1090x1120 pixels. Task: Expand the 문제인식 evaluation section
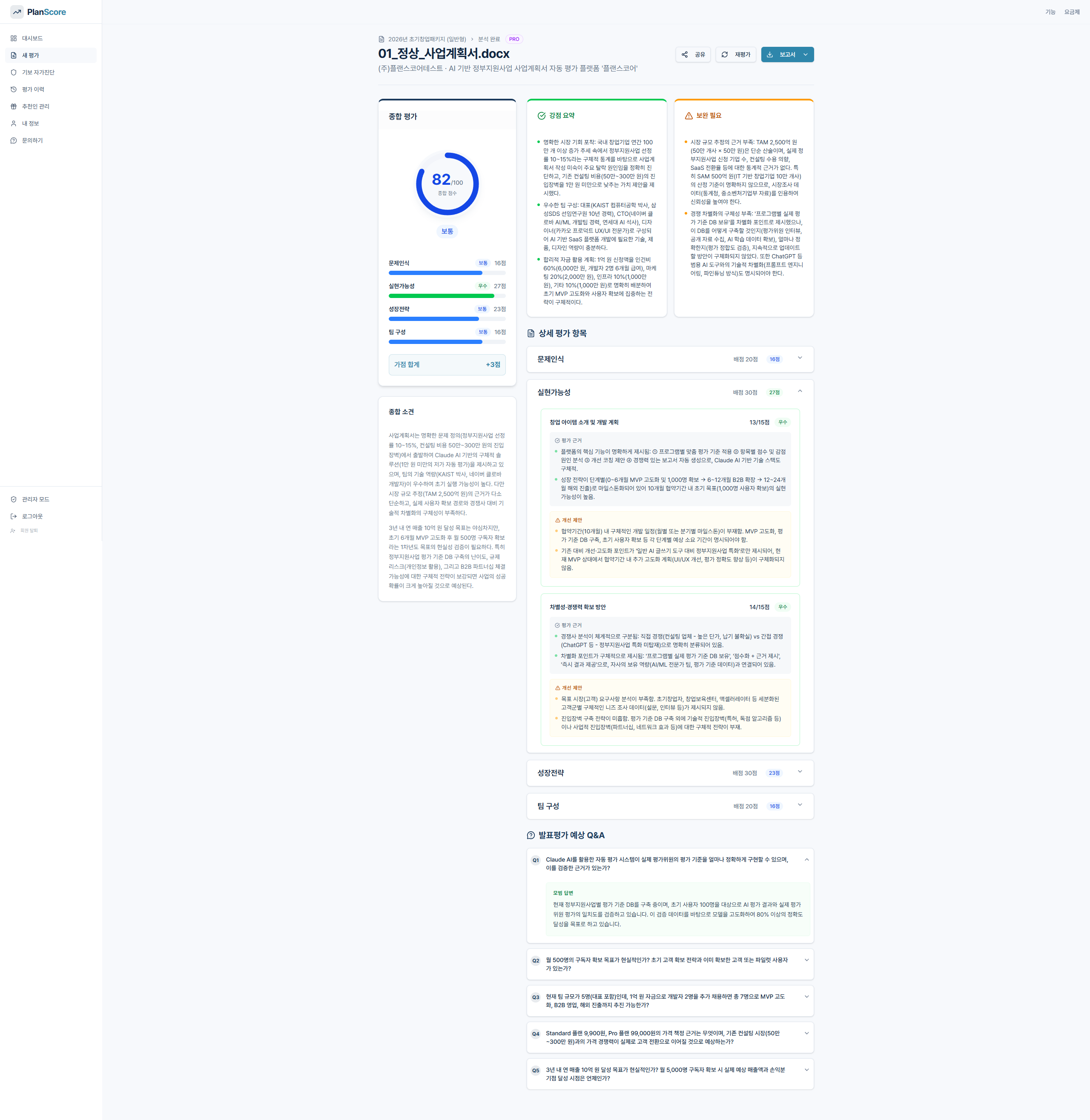click(x=800, y=358)
